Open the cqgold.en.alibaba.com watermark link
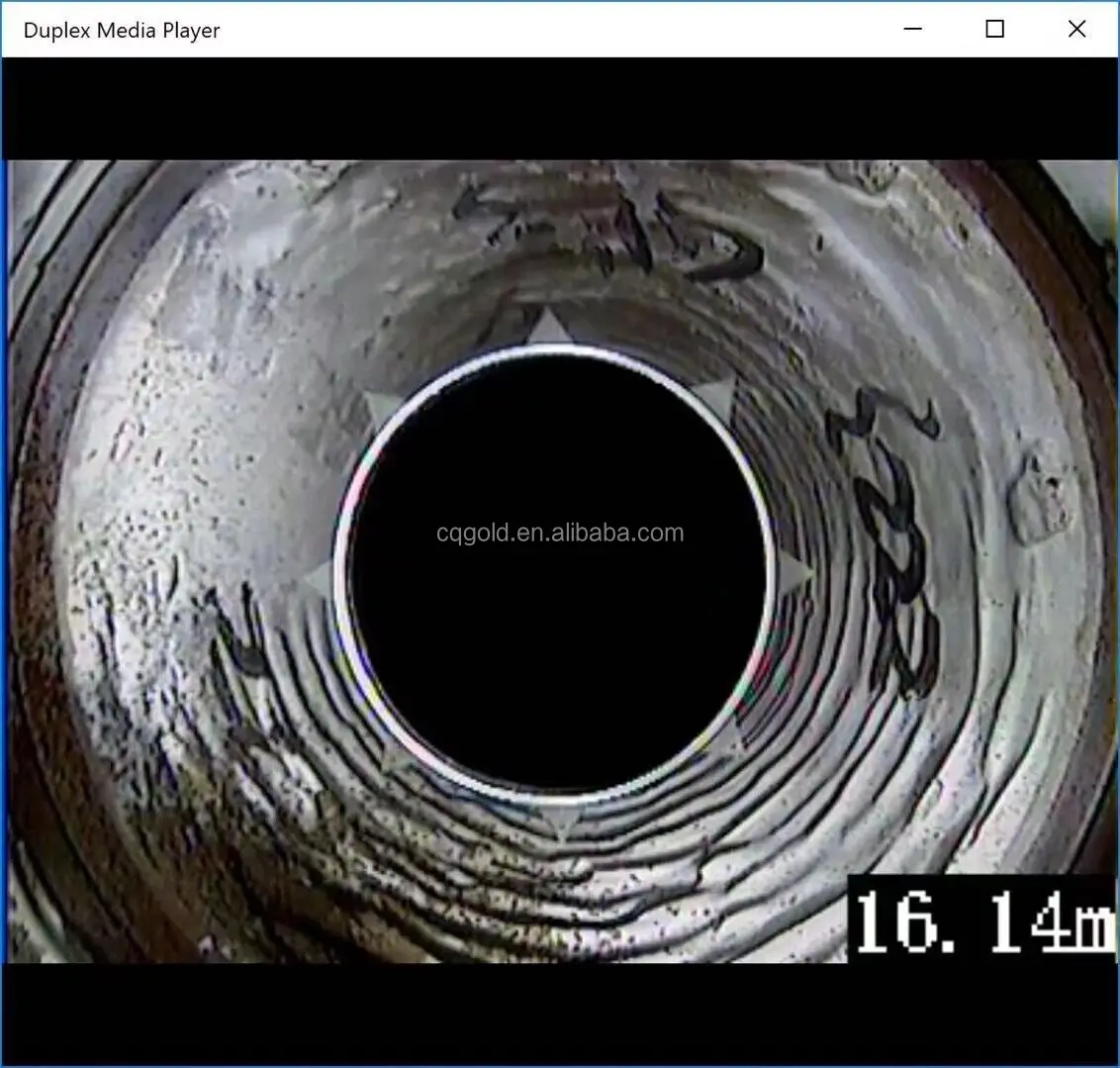 558,531
